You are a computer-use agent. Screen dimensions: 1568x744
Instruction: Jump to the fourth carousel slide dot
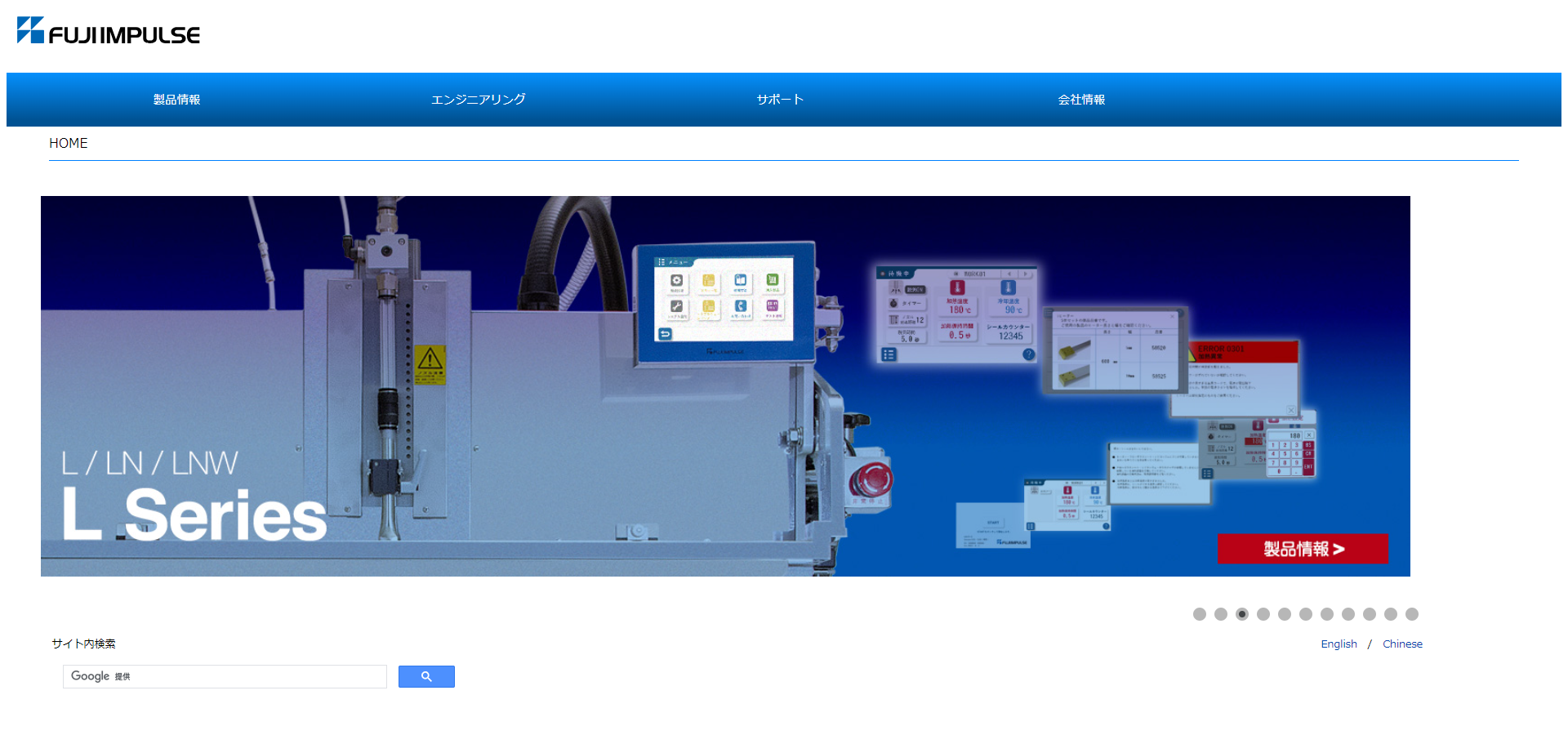point(1263,614)
